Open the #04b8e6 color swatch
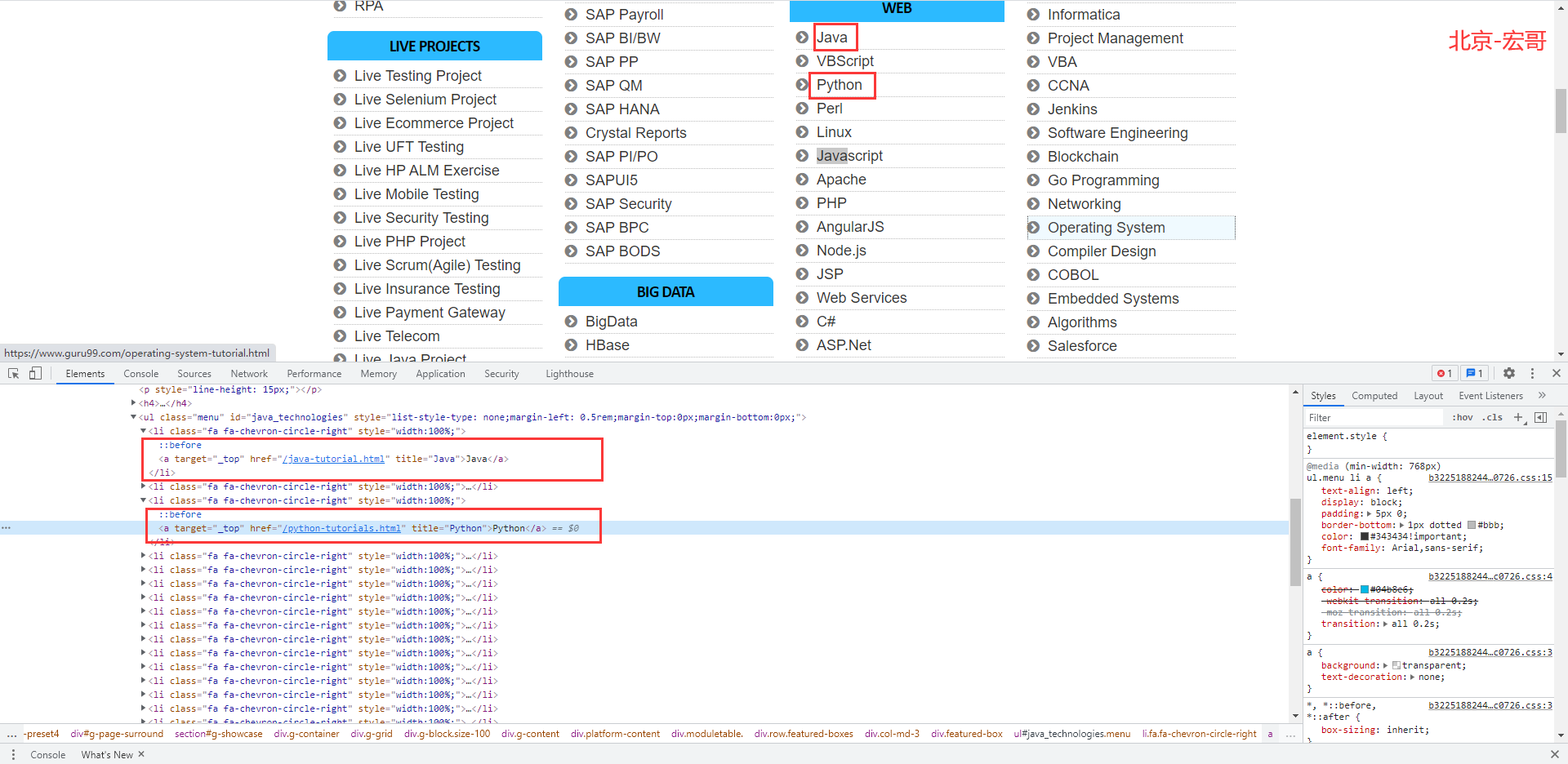1568x764 pixels. [x=1365, y=589]
